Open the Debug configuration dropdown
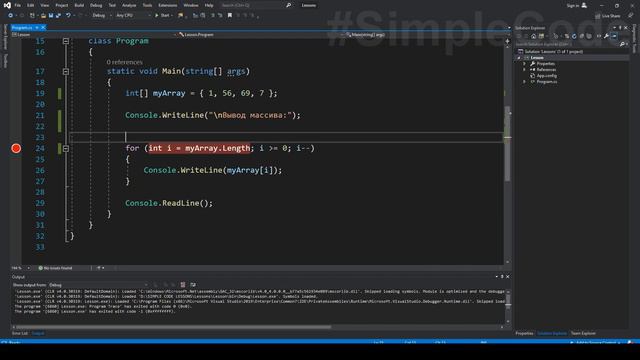640x360 pixels. tap(102, 16)
